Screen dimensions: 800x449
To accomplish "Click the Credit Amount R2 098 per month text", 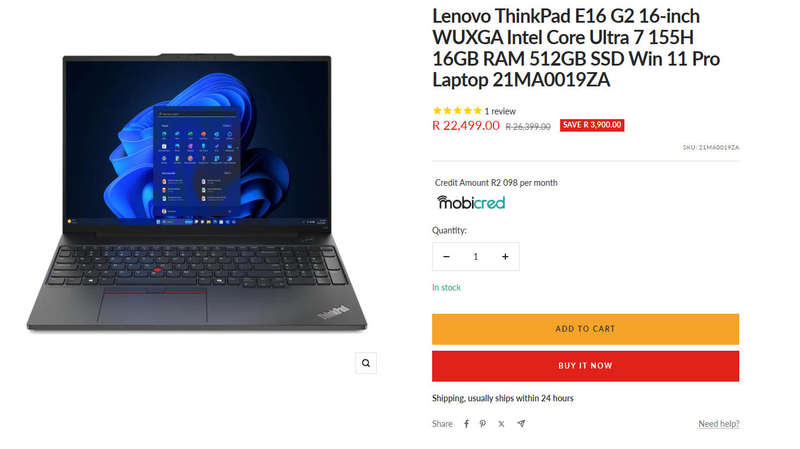I will (x=496, y=182).
